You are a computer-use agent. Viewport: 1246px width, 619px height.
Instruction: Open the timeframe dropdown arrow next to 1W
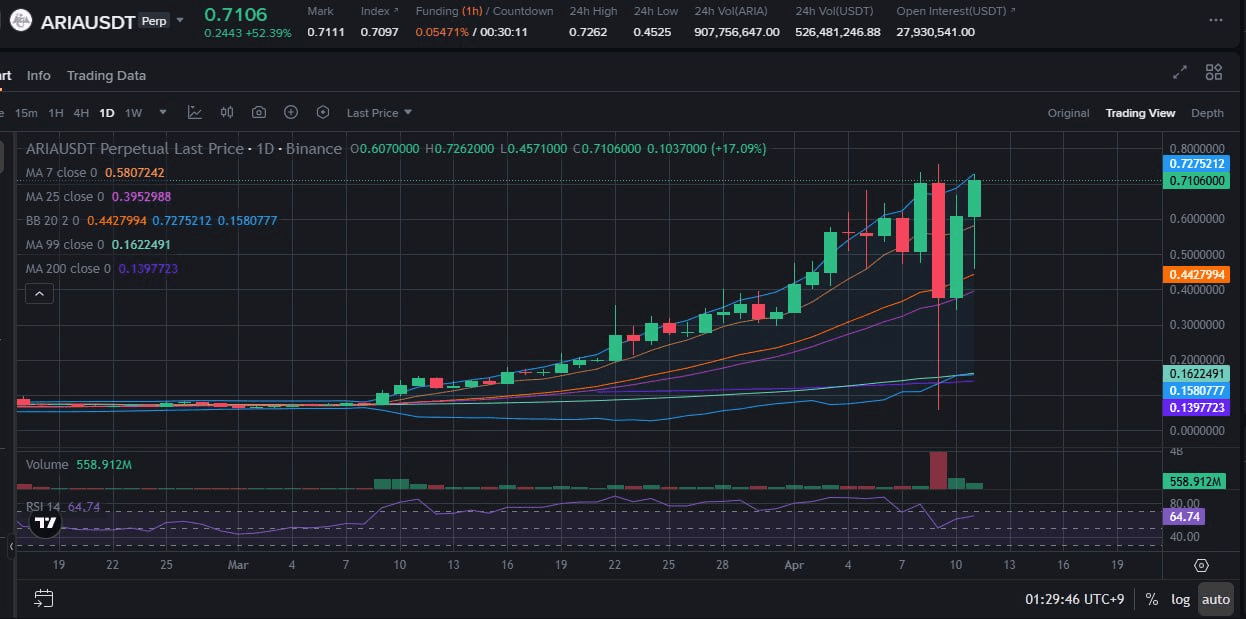tap(162, 112)
